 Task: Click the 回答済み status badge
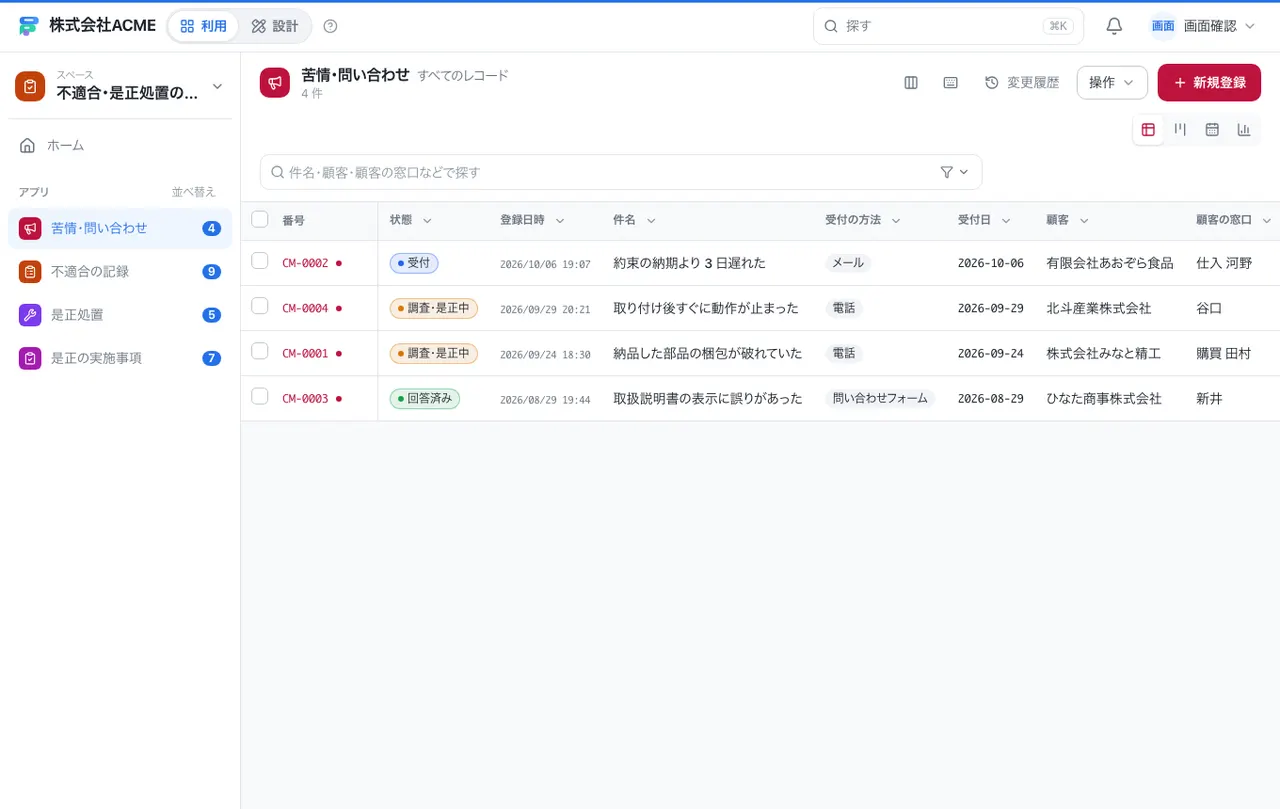click(425, 398)
